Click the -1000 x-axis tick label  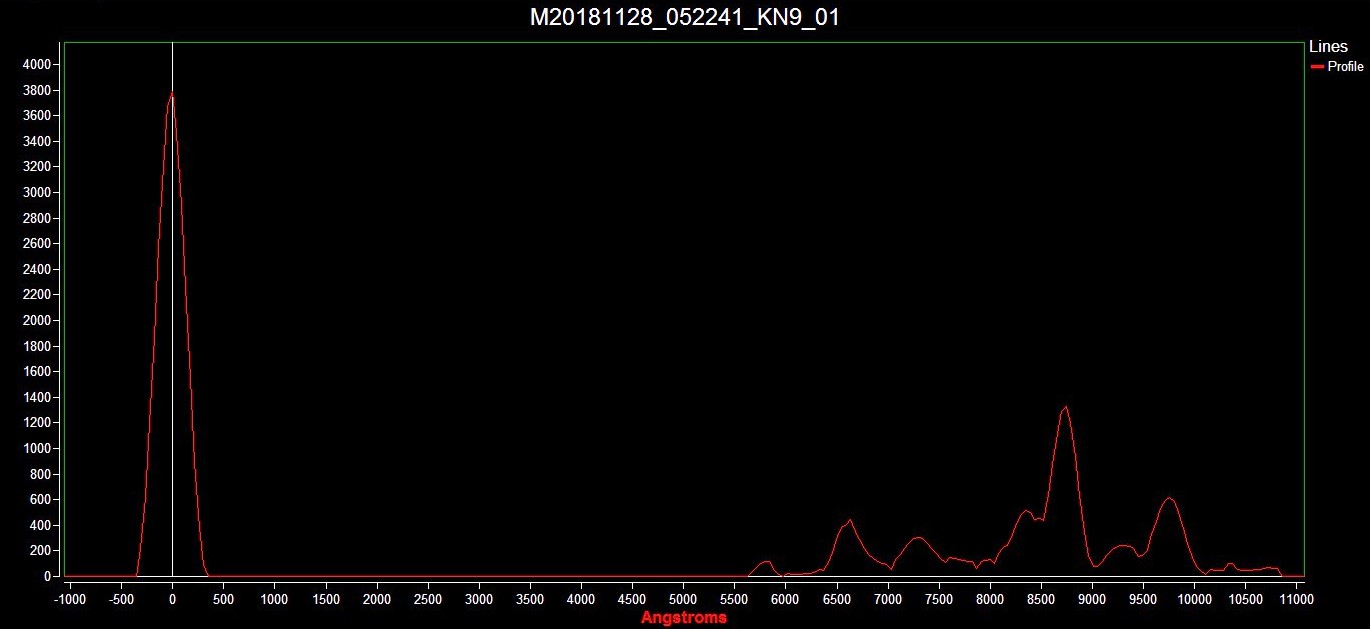(x=70, y=598)
